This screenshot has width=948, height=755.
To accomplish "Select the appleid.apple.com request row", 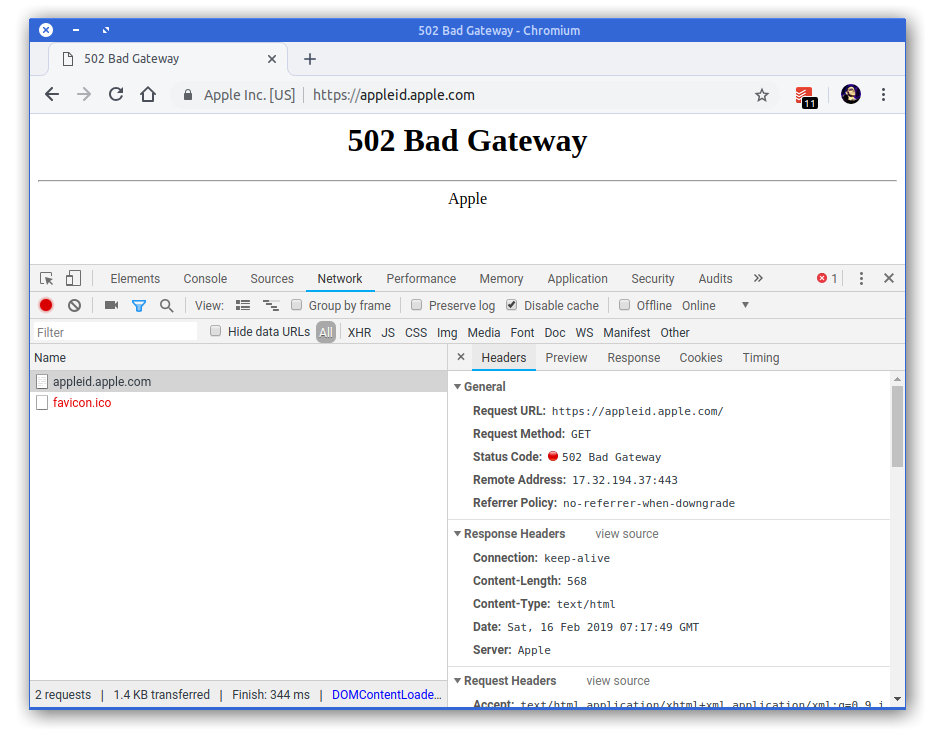I will (239, 381).
